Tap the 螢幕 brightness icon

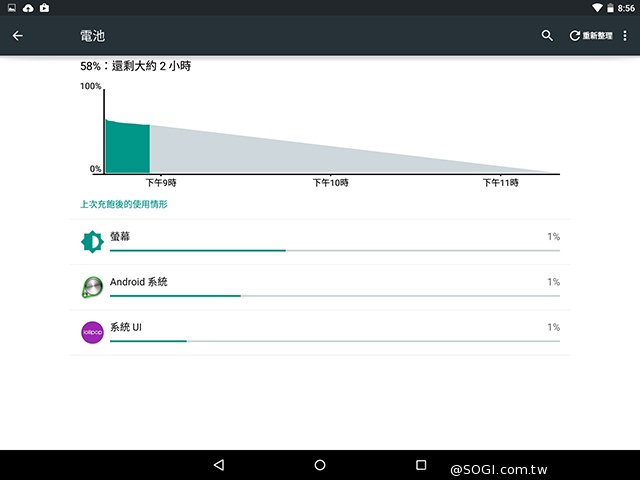click(x=92, y=242)
